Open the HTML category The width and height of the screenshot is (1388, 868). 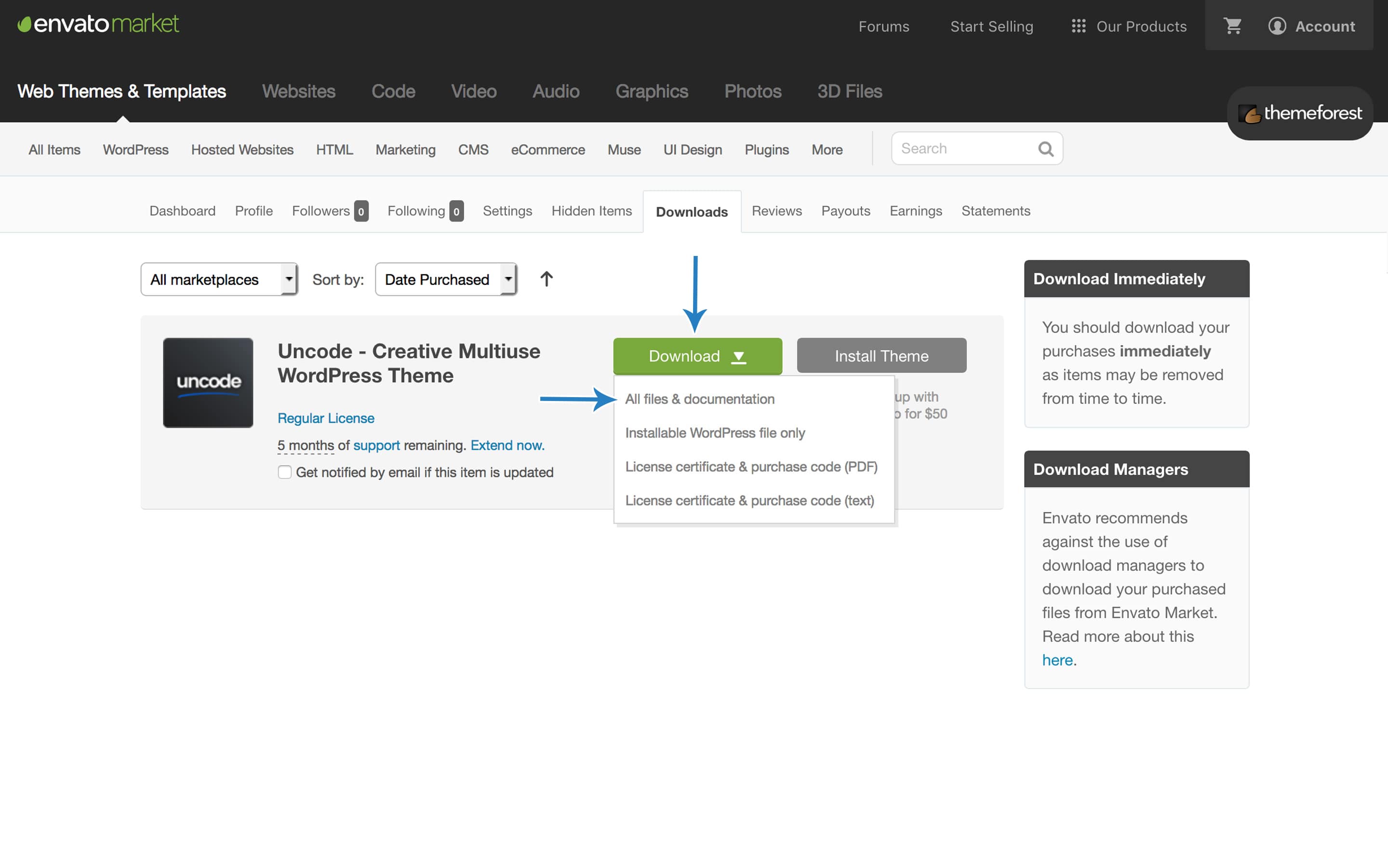coord(334,150)
